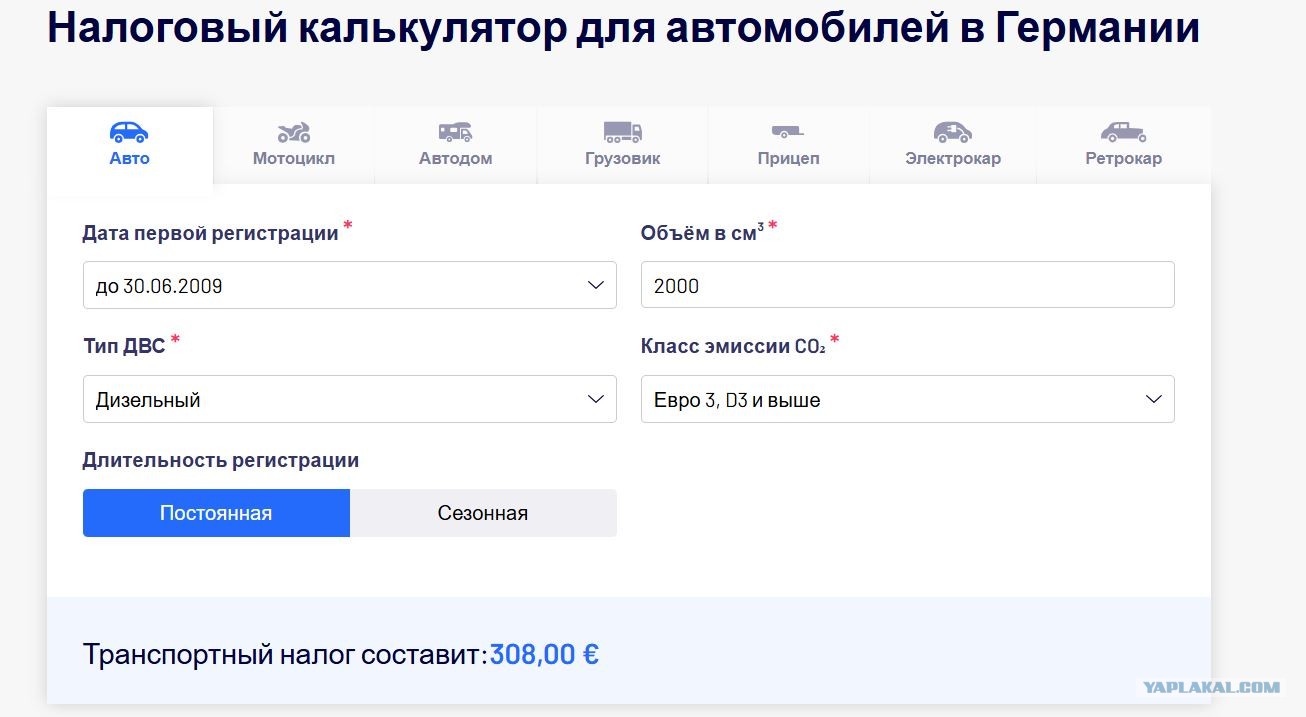Open the YAPLAKAL.COM watermark link
The height and width of the screenshot is (717, 1306).
[1212, 687]
